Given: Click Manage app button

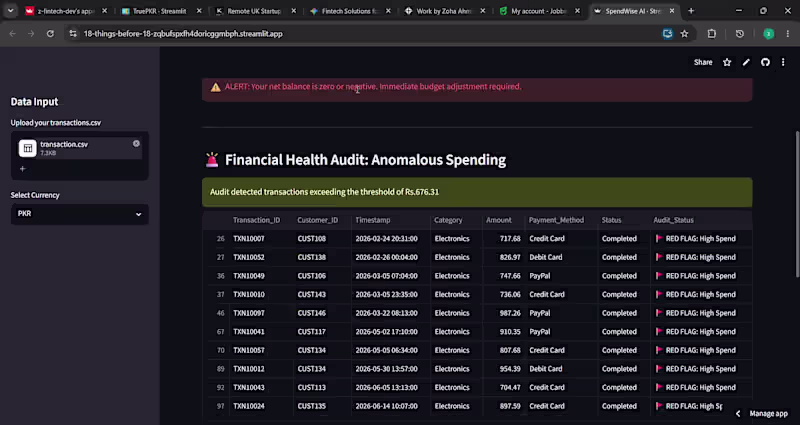Looking at the screenshot, I should pyautogui.click(x=764, y=413).
